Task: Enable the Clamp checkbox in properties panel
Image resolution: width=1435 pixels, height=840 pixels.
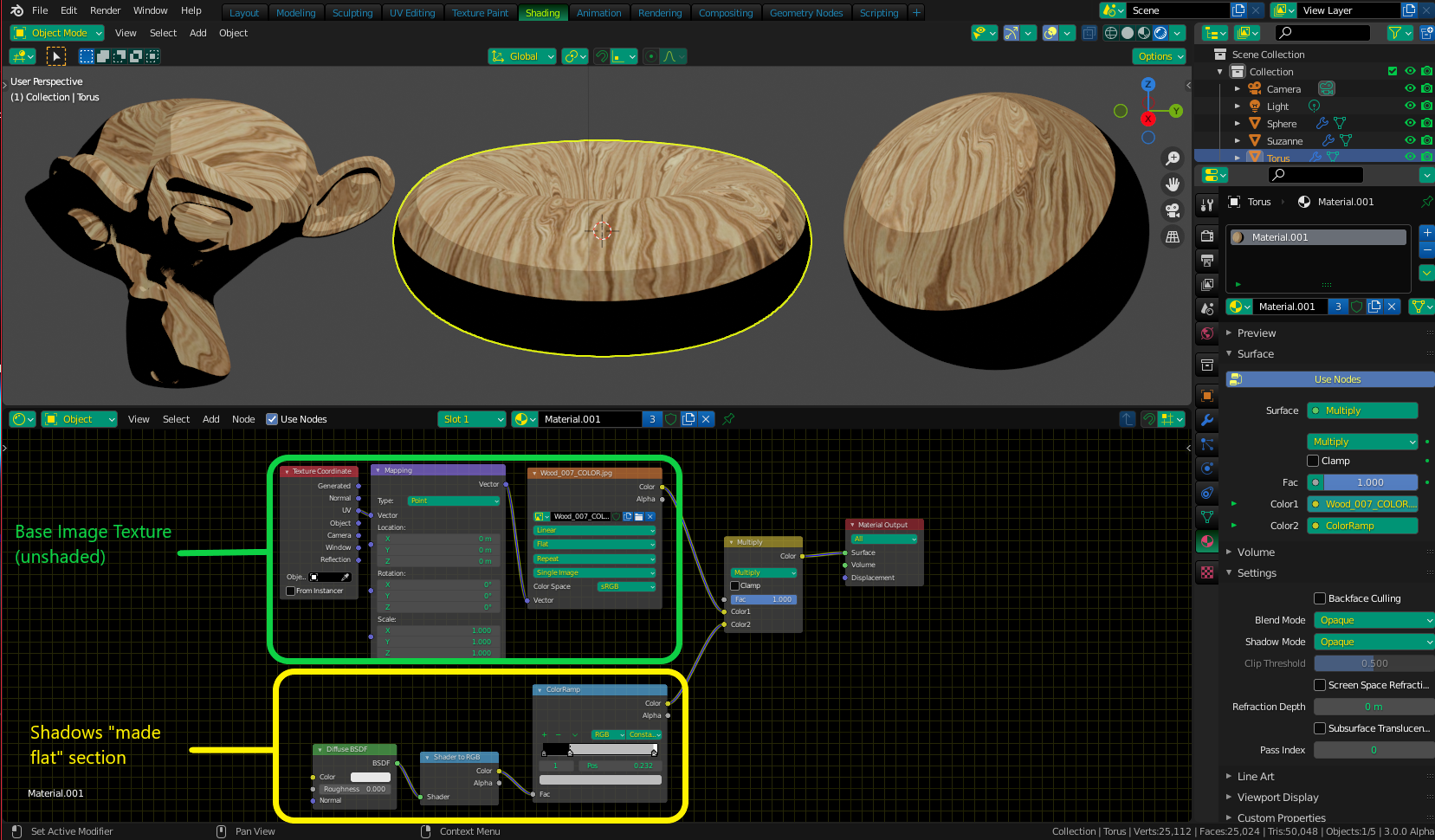Action: click(x=1313, y=461)
